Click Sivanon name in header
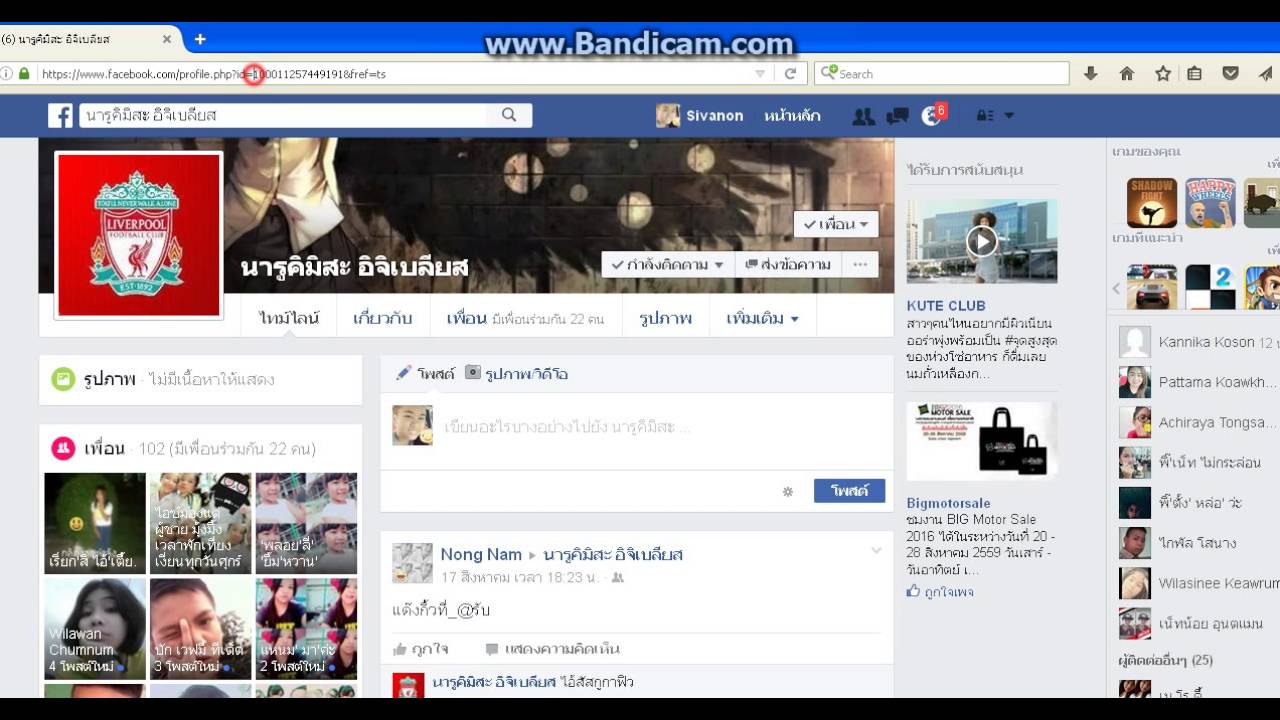This screenshot has height=720, width=1280. (x=714, y=116)
